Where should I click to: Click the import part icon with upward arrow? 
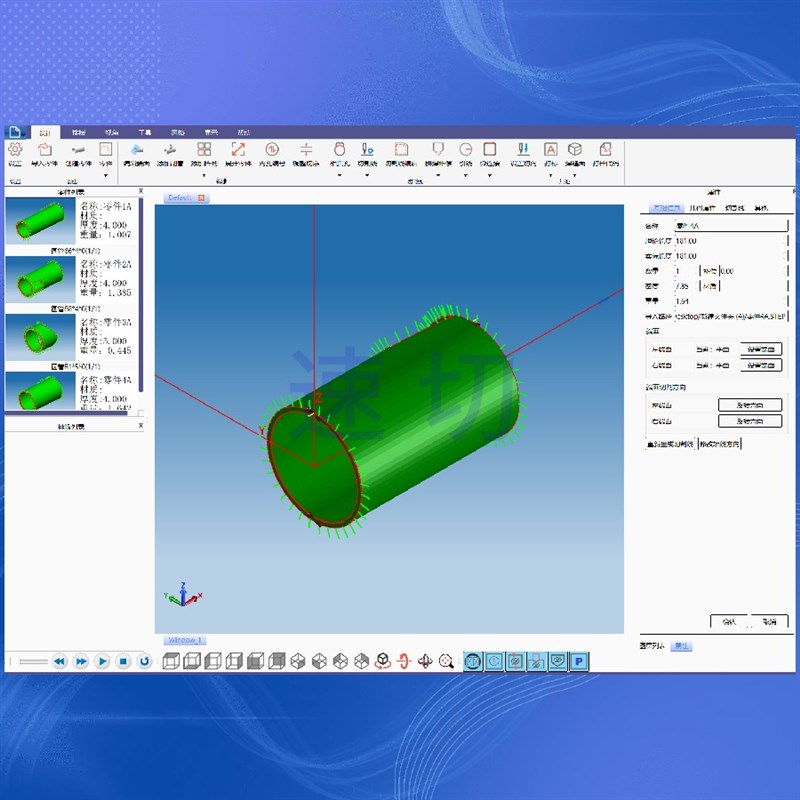point(45,149)
